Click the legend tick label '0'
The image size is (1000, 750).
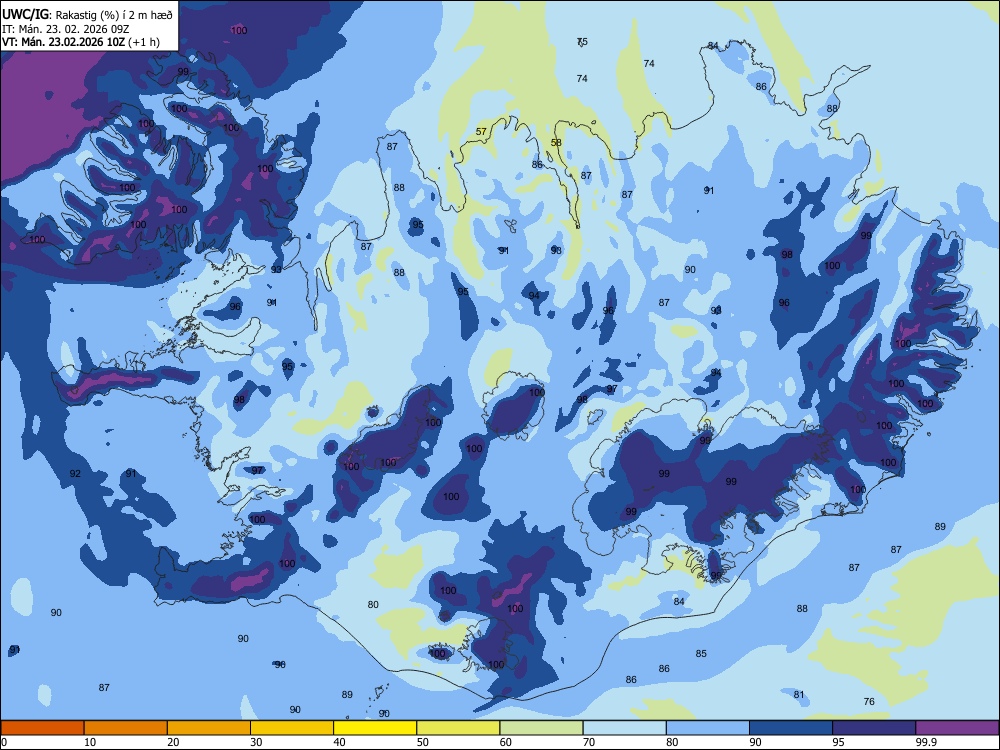tap(4, 742)
